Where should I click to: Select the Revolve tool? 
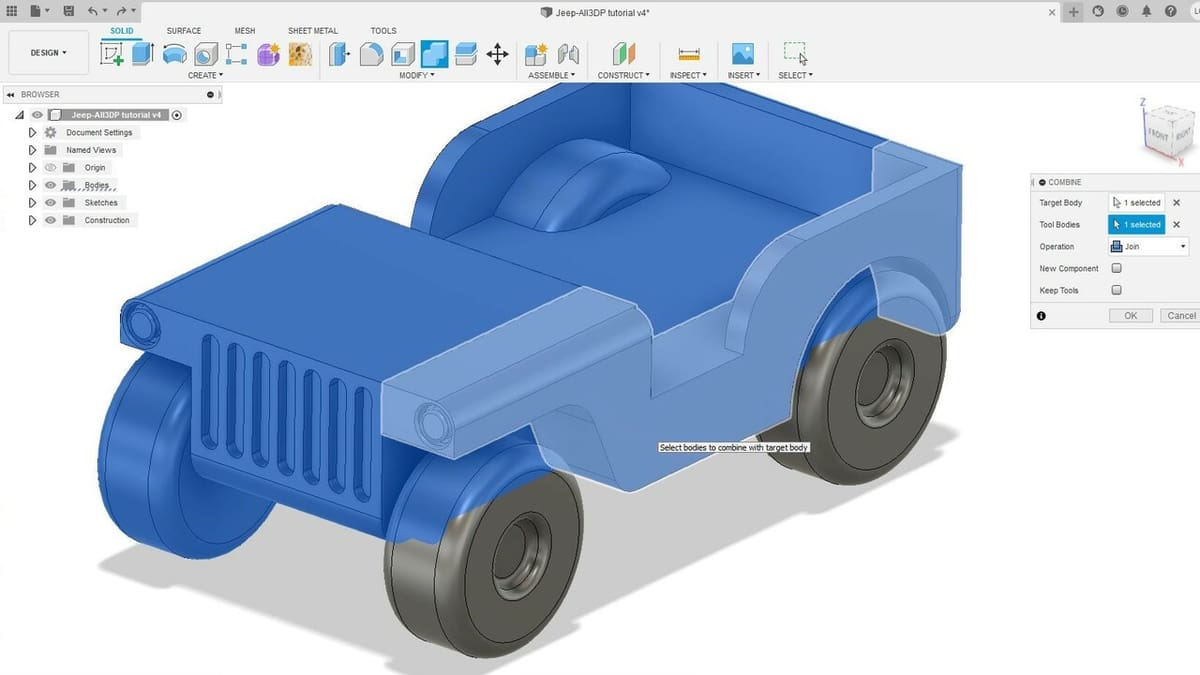tap(174, 54)
